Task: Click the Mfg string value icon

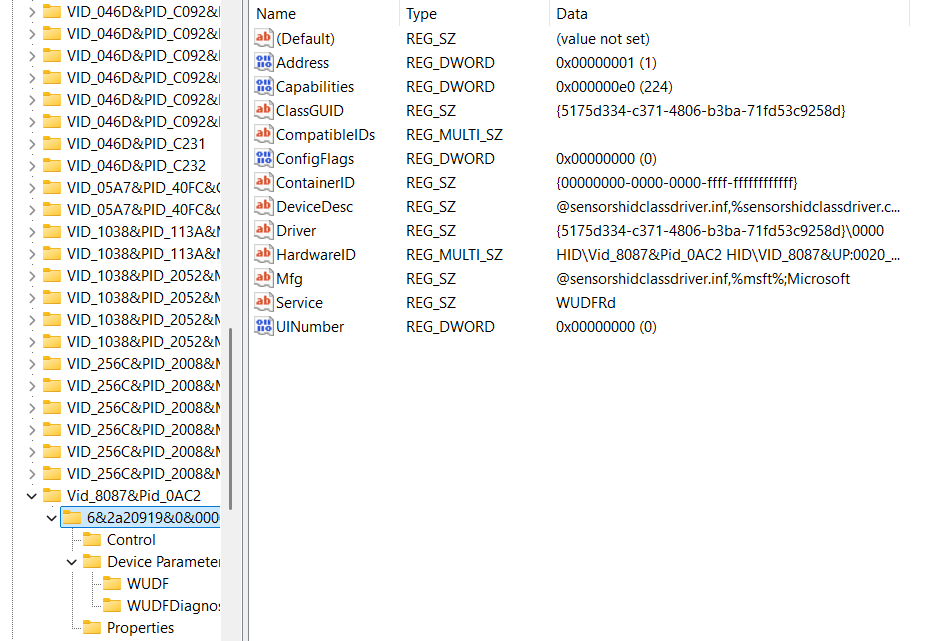Action: pos(264,278)
